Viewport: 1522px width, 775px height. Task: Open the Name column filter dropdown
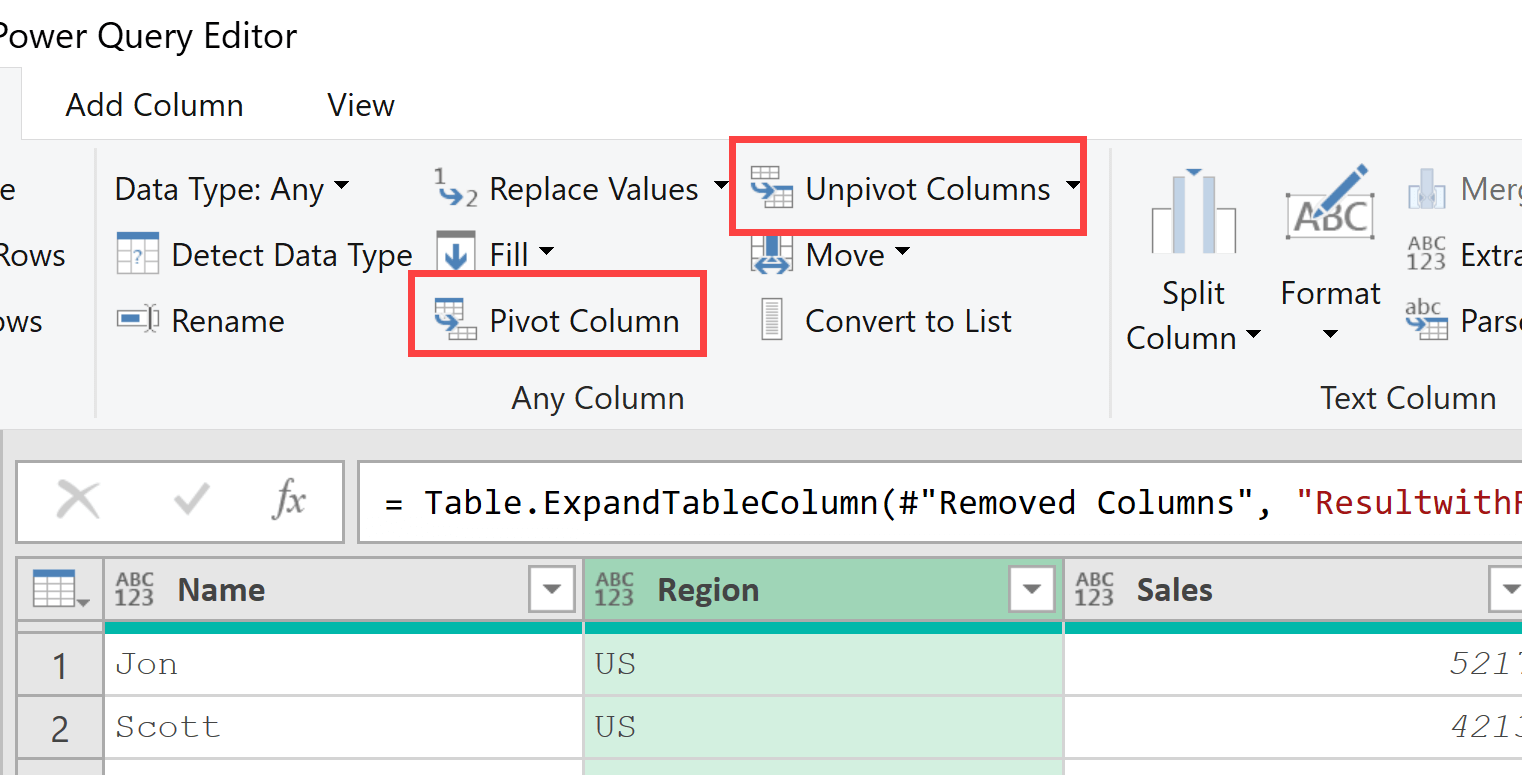551,590
